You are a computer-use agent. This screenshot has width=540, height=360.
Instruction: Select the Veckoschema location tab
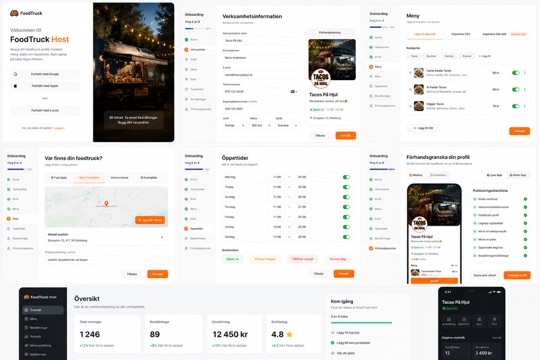[119, 178]
